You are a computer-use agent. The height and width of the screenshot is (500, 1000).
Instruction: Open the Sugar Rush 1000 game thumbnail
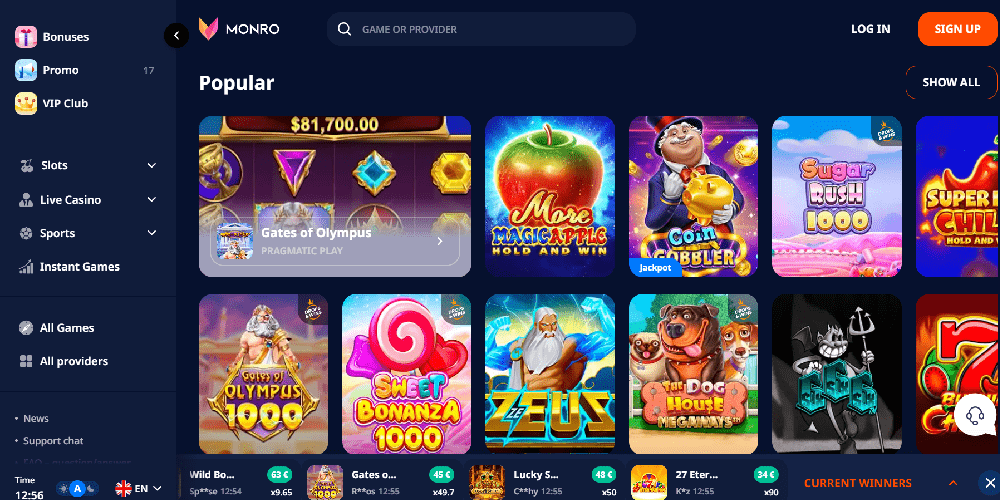[x=837, y=196]
